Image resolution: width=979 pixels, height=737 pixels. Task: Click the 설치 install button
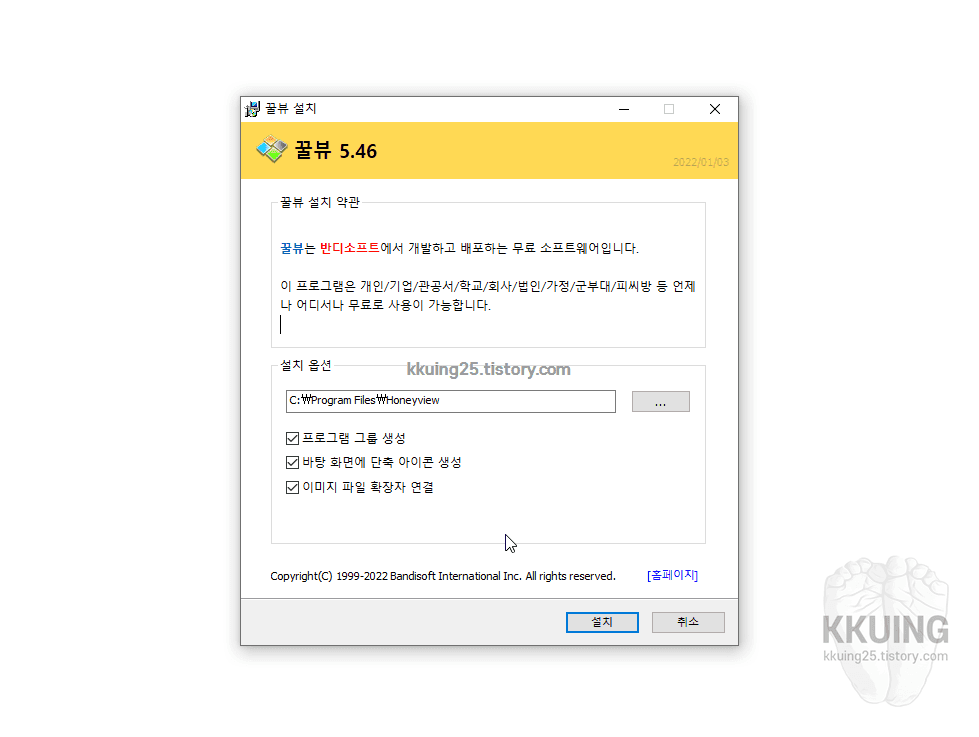click(x=603, y=622)
